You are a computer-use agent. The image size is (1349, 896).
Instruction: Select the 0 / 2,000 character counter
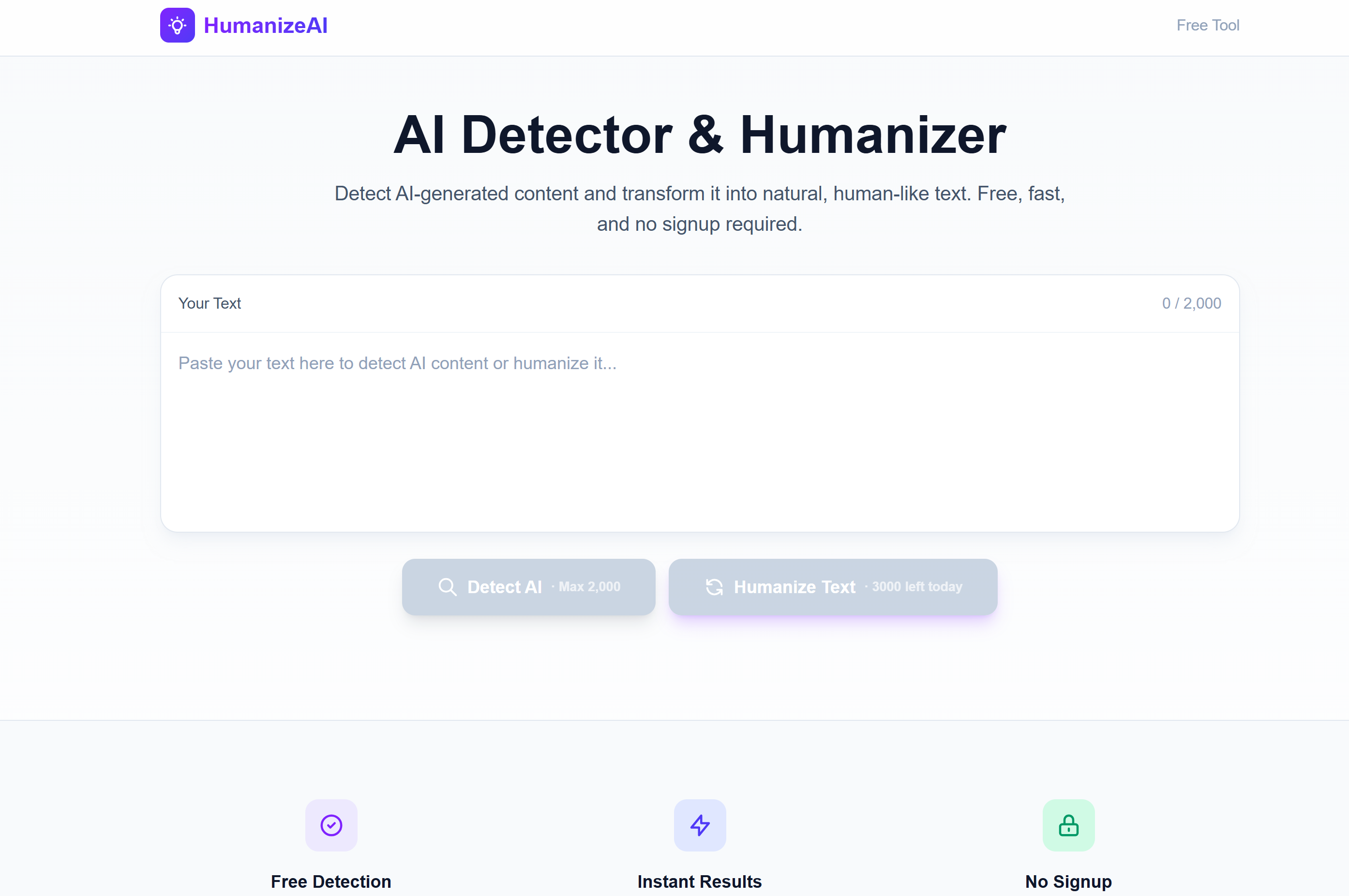1191,303
